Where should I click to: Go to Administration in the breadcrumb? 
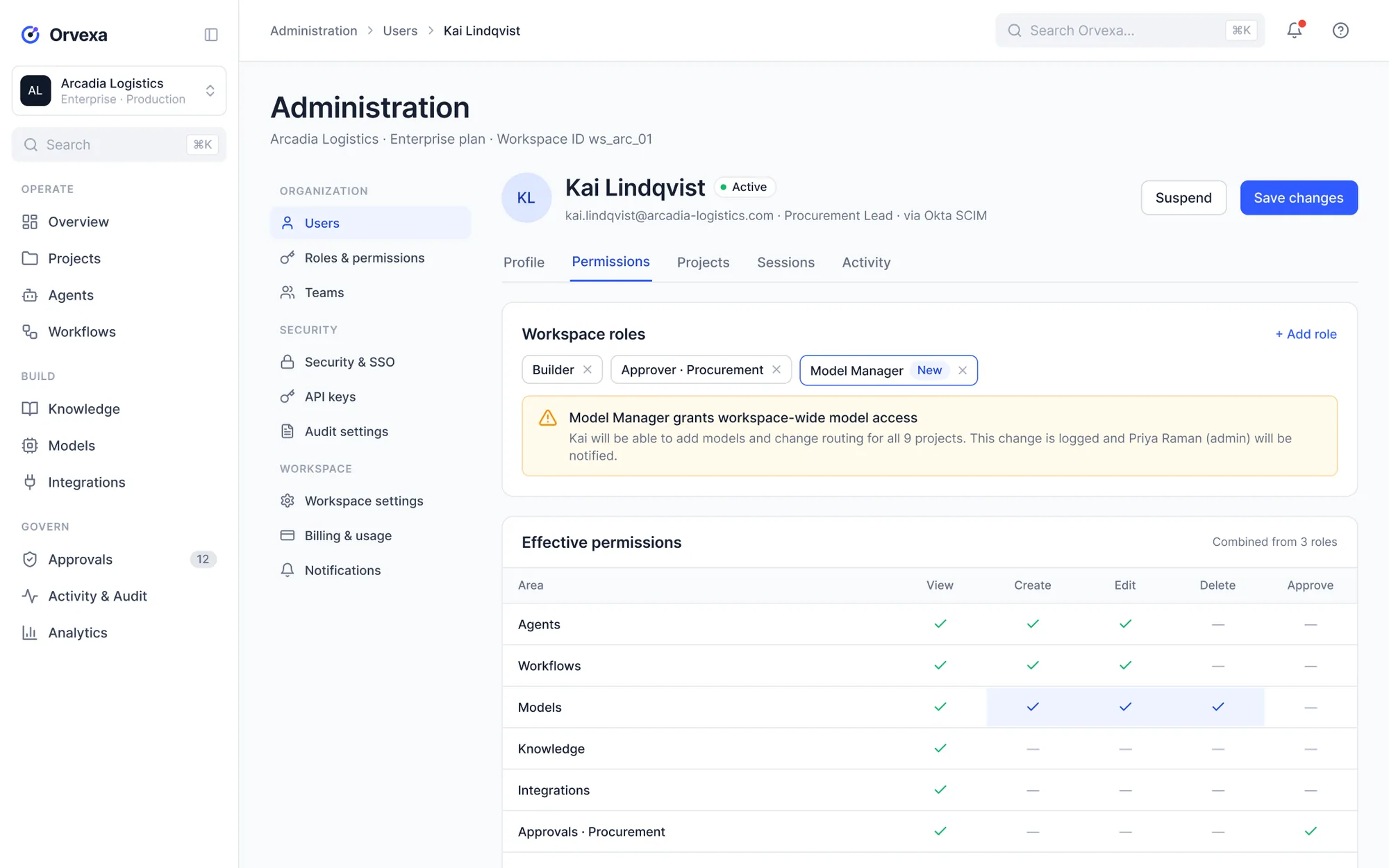313,31
